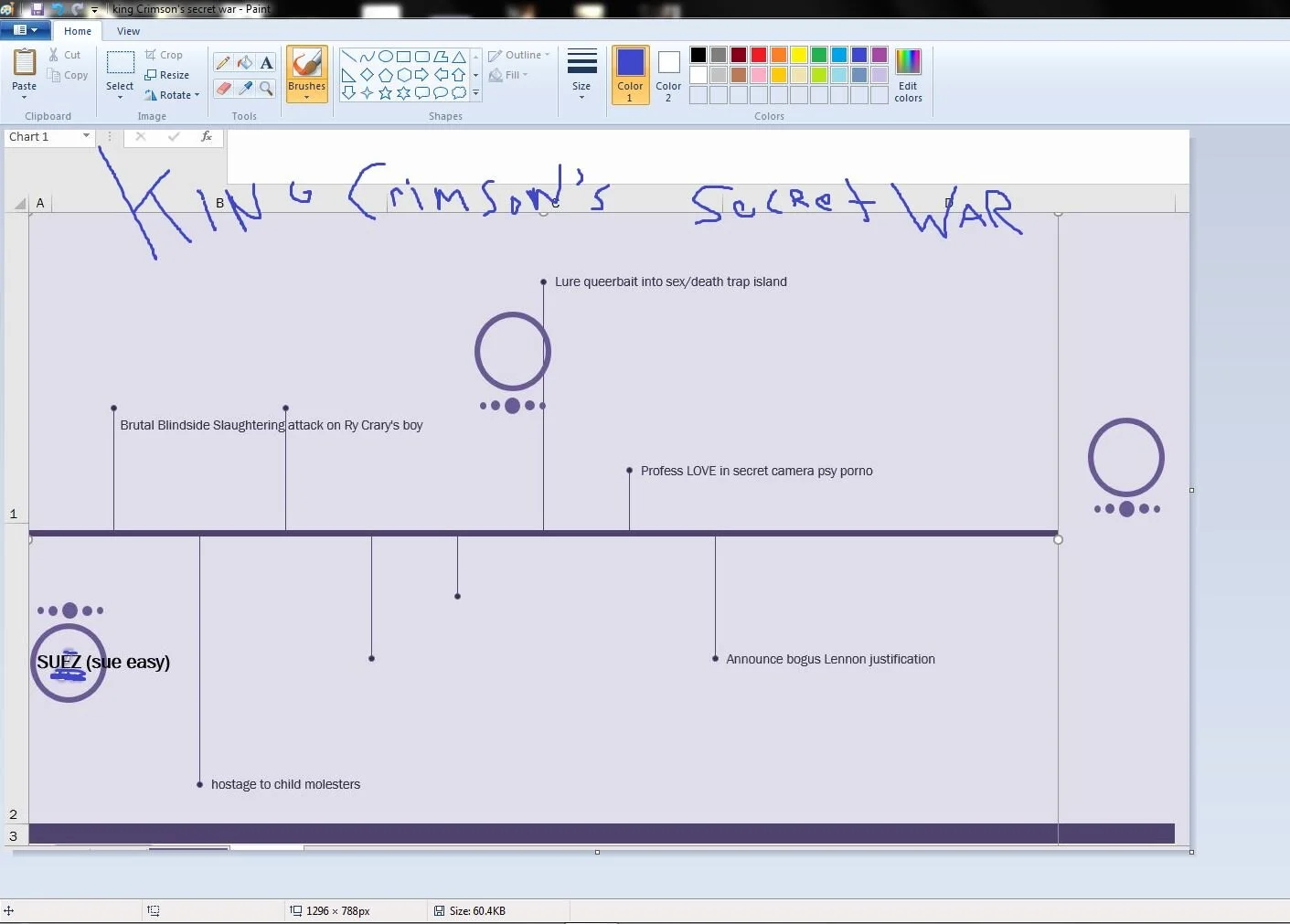
Task: Pick the orange color swatch
Action: pos(779,55)
